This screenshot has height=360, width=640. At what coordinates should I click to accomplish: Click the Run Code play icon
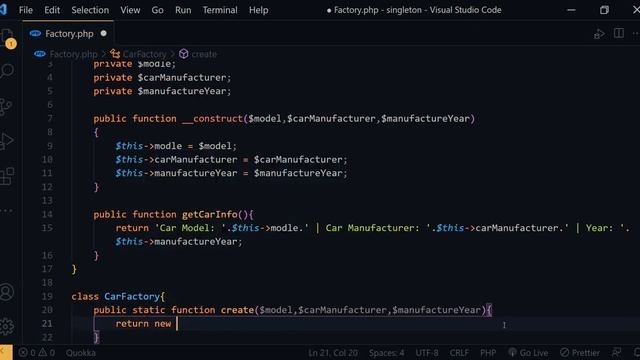coord(599,34)
